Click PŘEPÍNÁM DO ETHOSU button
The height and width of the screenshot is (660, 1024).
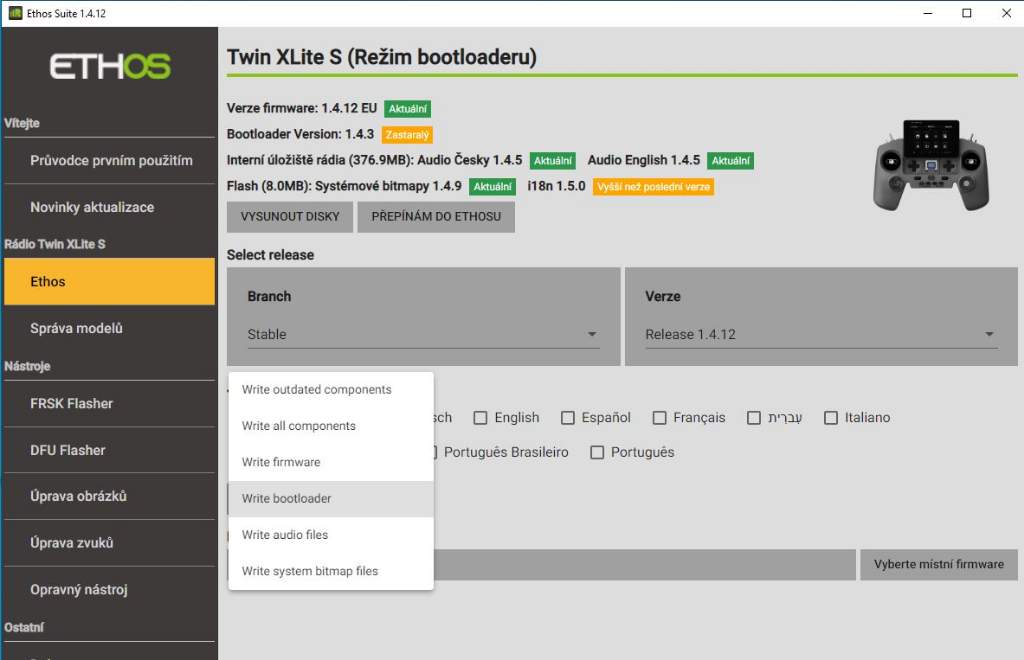436,216
